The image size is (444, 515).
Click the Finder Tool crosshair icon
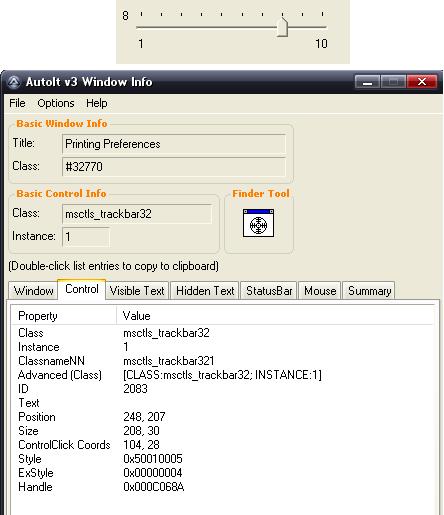258,223
